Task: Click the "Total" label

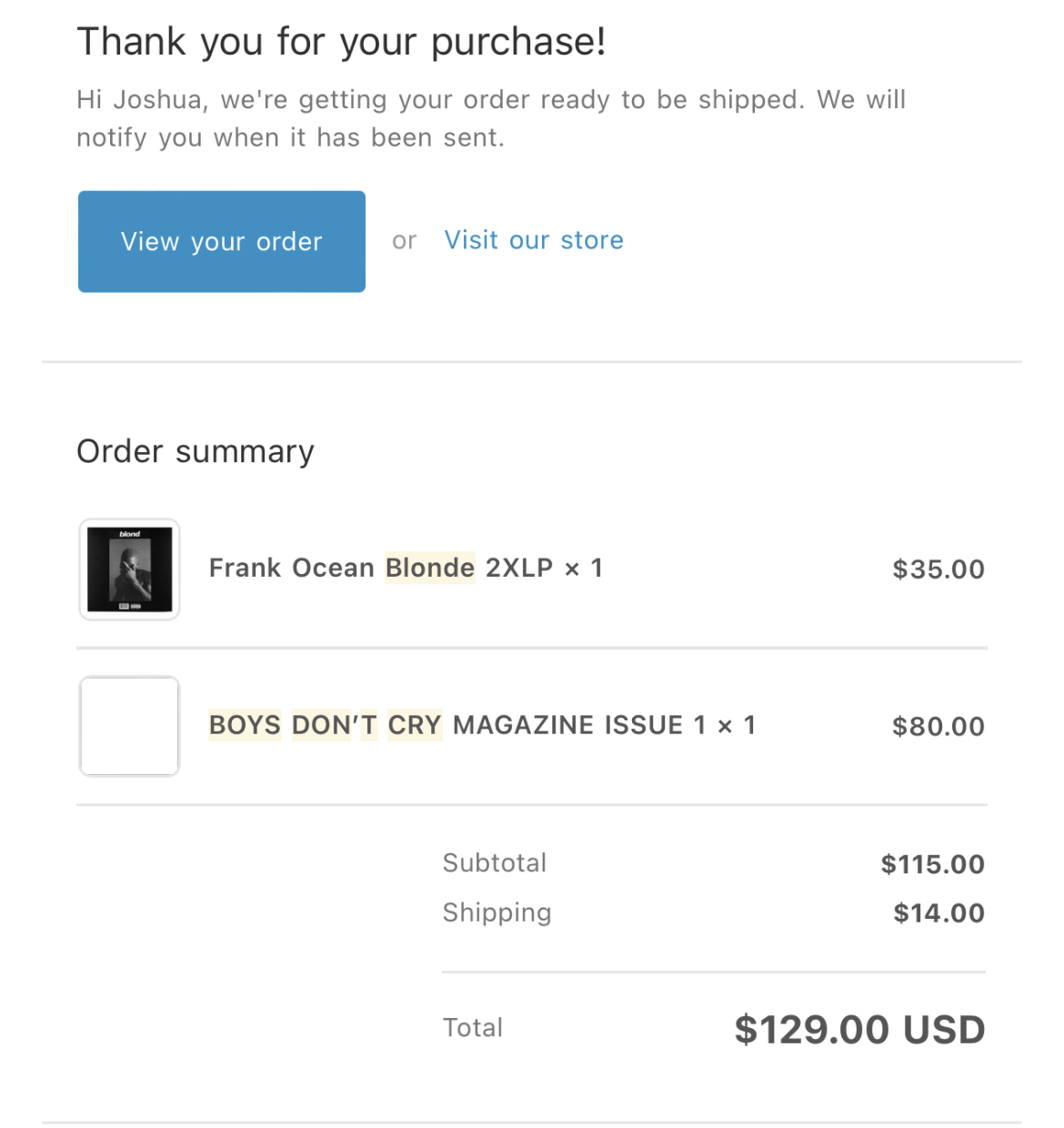Action: click(473, 1028)
